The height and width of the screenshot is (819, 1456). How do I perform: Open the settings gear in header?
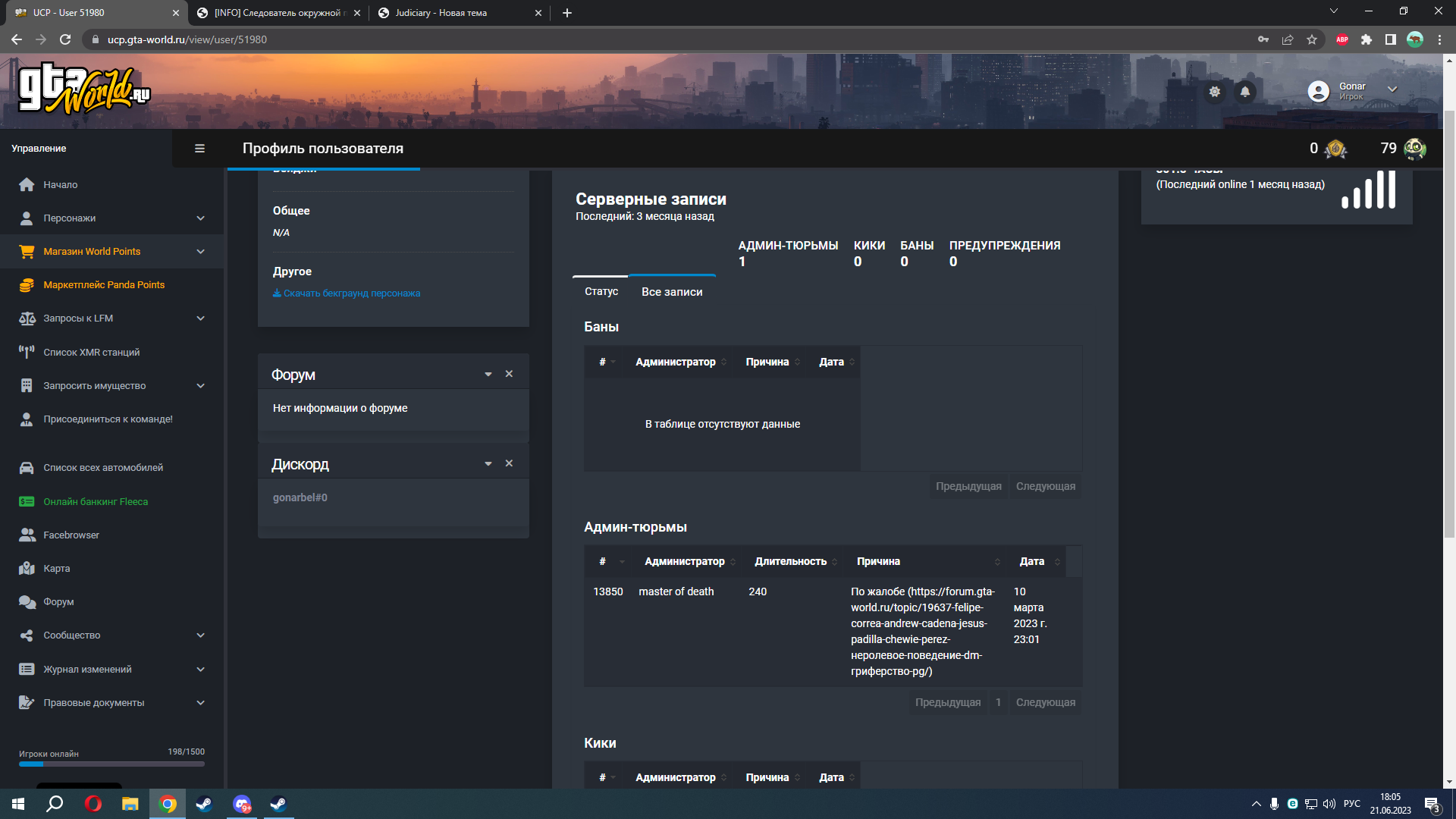pos(1215,92)
